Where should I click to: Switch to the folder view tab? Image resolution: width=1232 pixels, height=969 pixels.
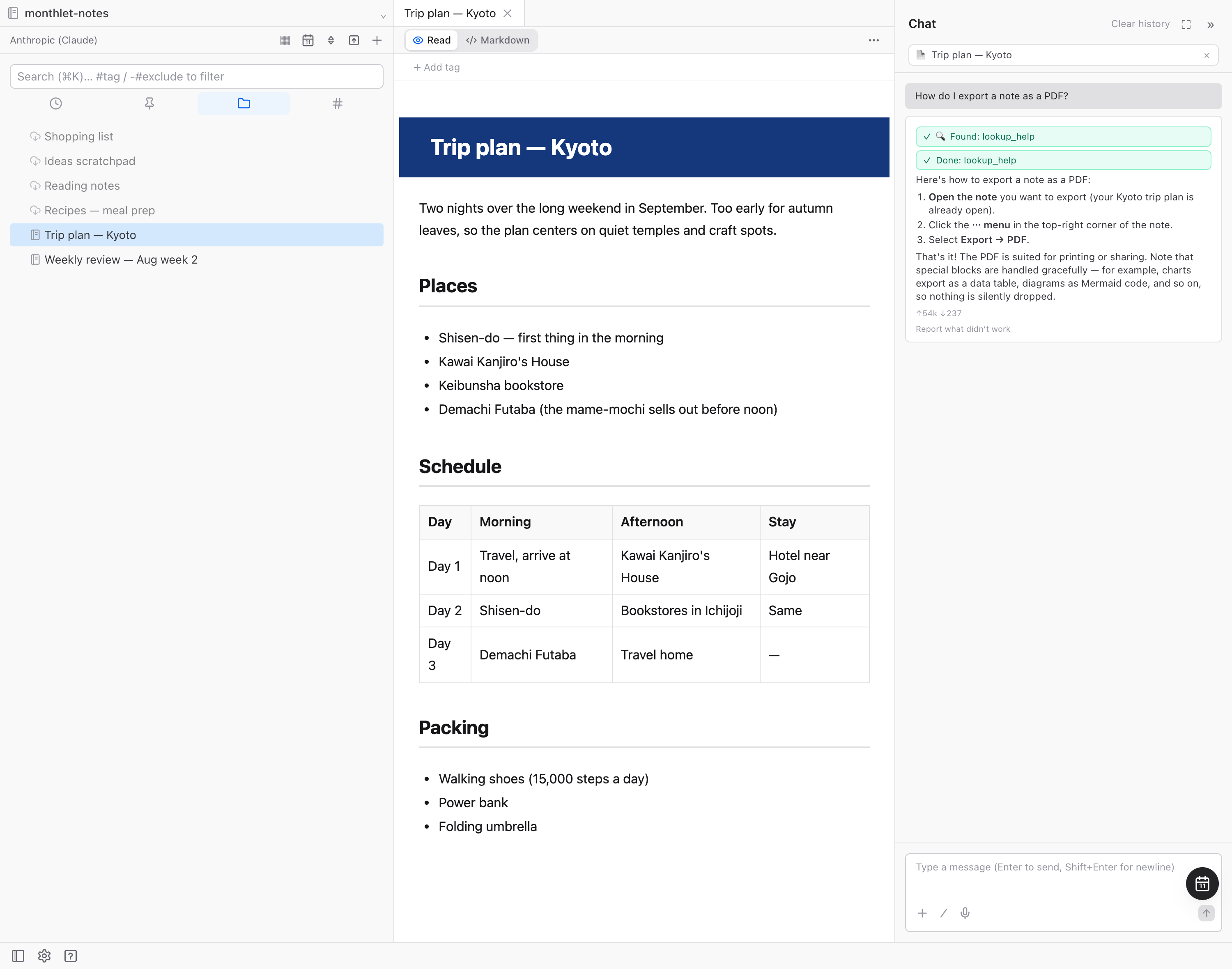point(244,103)
